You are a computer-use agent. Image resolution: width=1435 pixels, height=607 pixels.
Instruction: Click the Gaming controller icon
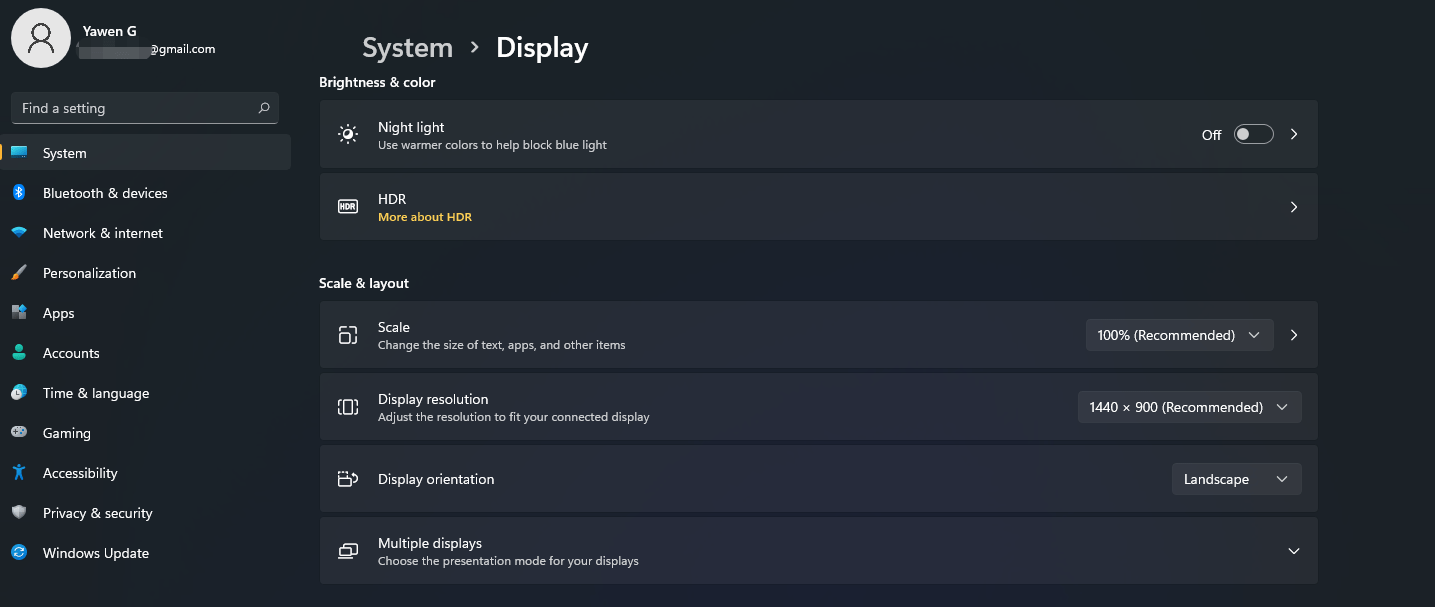19,433
